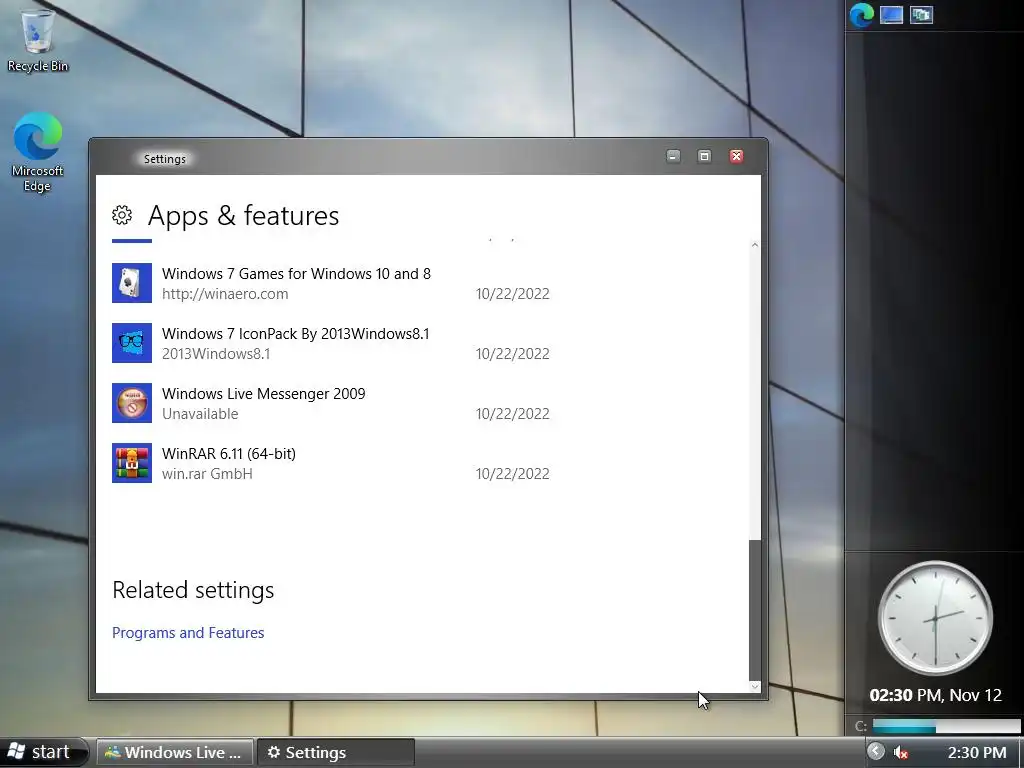Image resolution: width=1024 pixels, height=768 pixels.
Task: Click the Windows 7 Games install date
Action: point(513,294)
